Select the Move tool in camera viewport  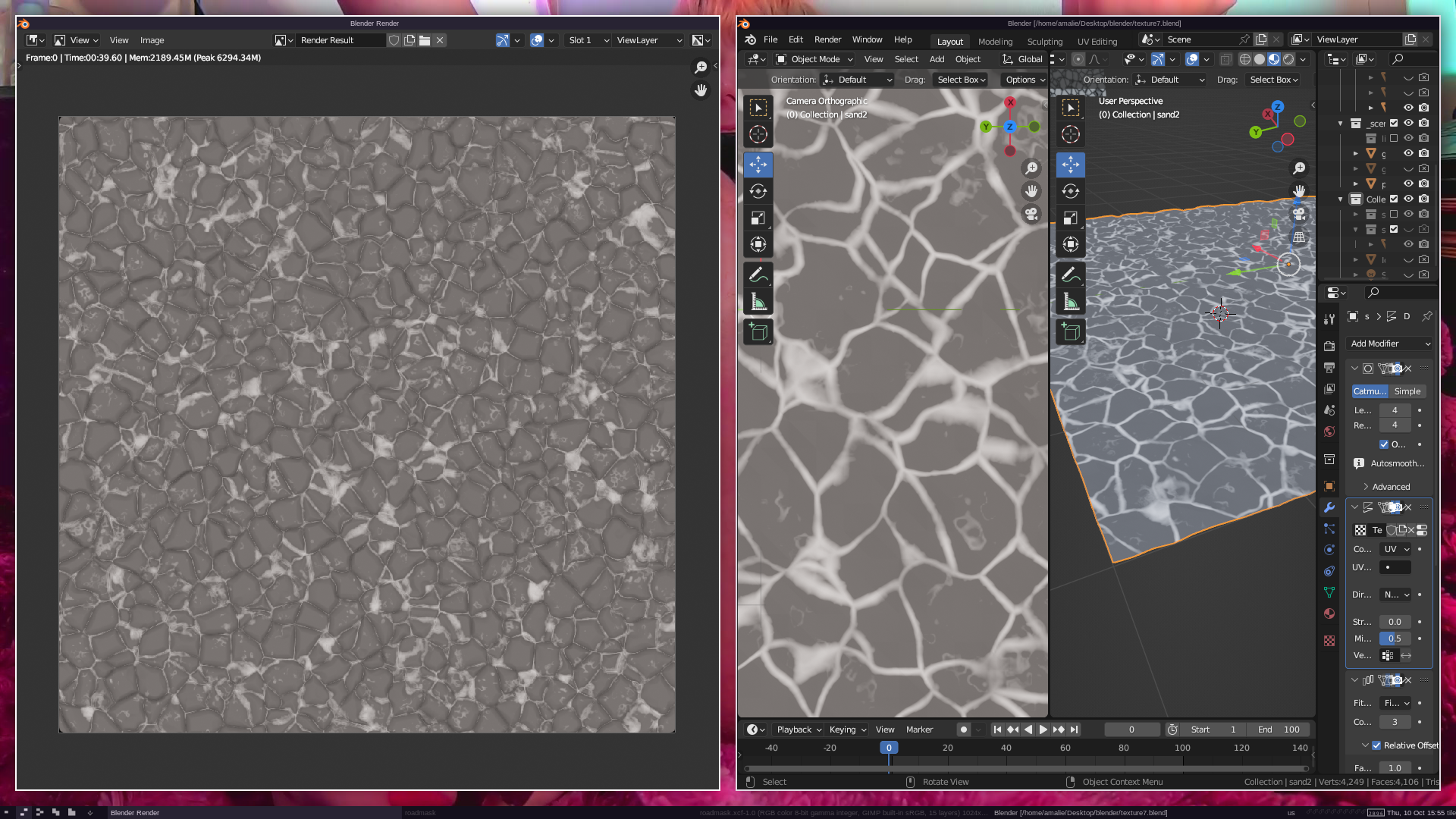click(758, 165)
